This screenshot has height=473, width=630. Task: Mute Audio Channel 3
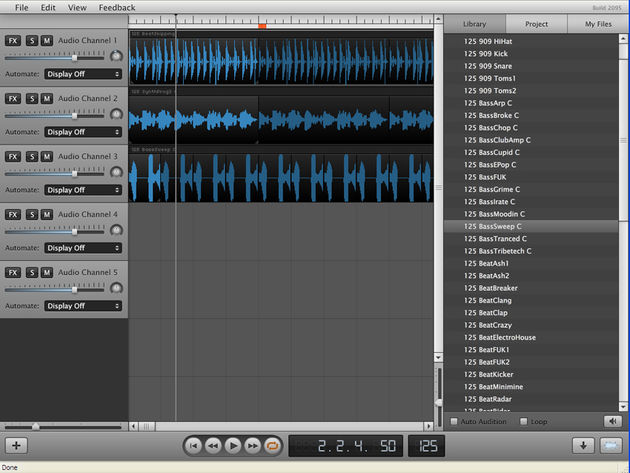click(x=47, y=156)
